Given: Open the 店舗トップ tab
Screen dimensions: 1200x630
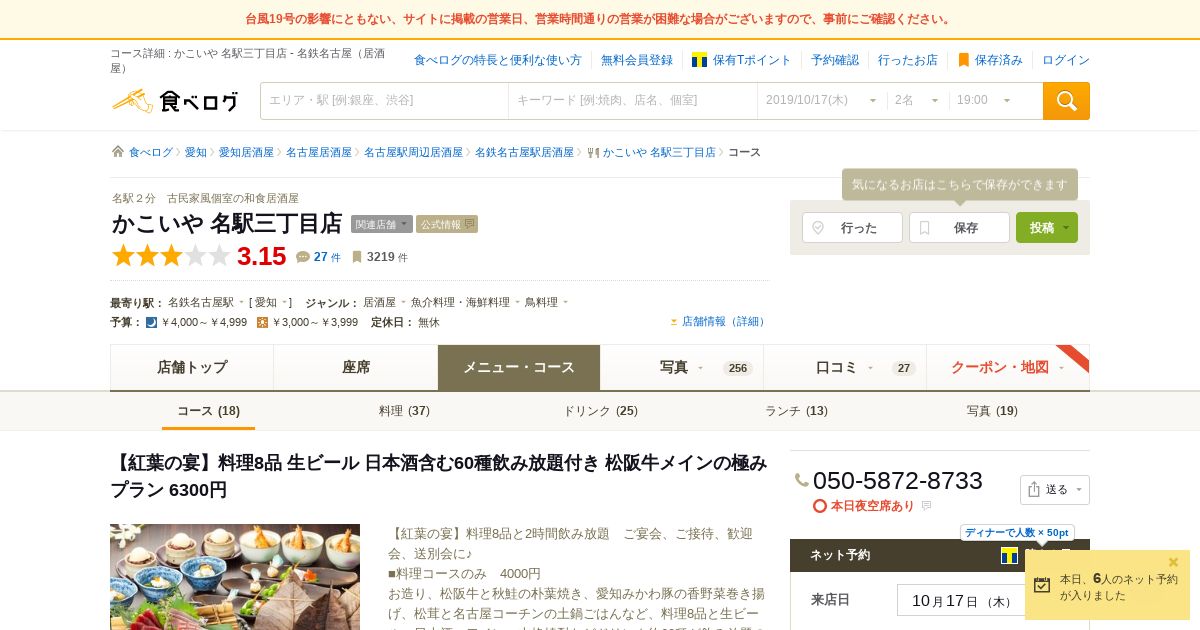Looking at the screenshot, I should click(x=192, y=367).
